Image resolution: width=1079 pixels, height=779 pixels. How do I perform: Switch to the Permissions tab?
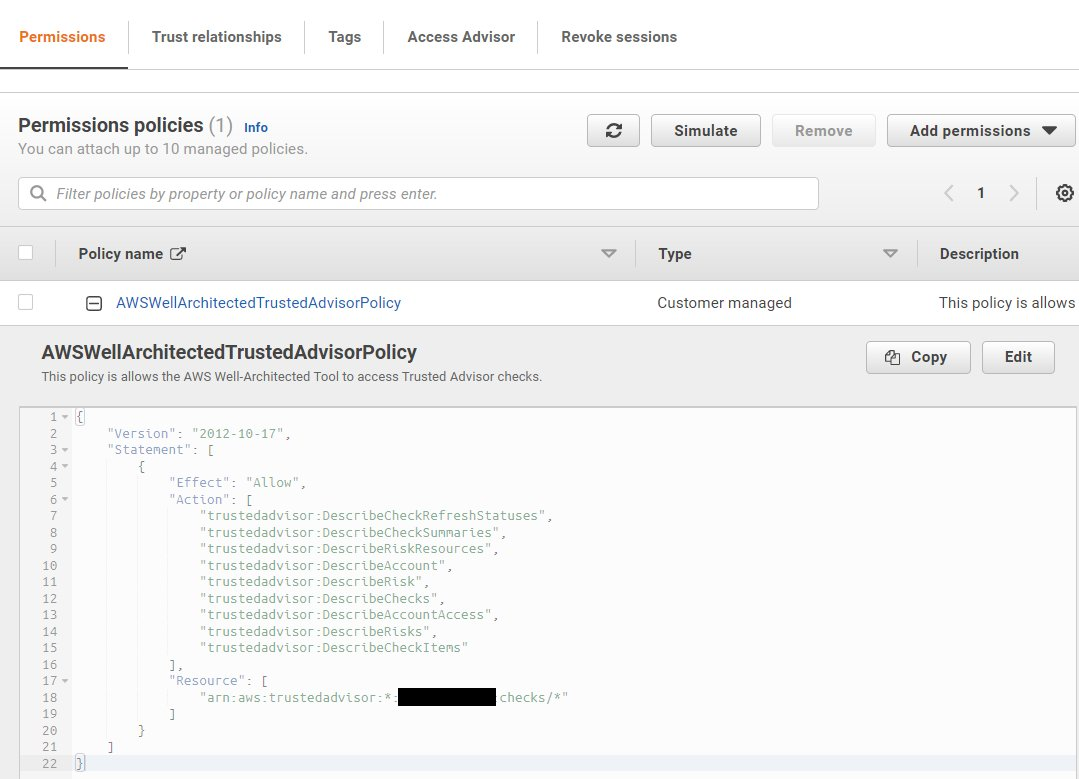click(62, 37)
